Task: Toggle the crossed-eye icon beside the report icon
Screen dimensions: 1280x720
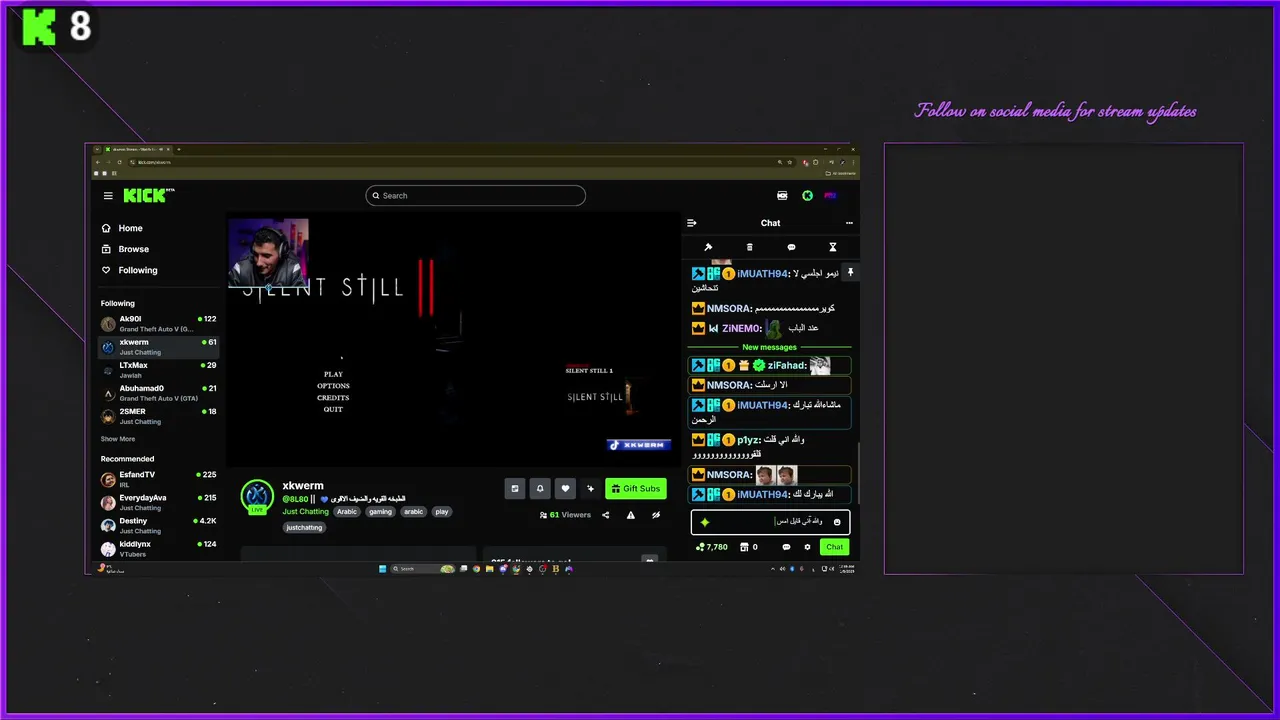Action: click(656, 515)
